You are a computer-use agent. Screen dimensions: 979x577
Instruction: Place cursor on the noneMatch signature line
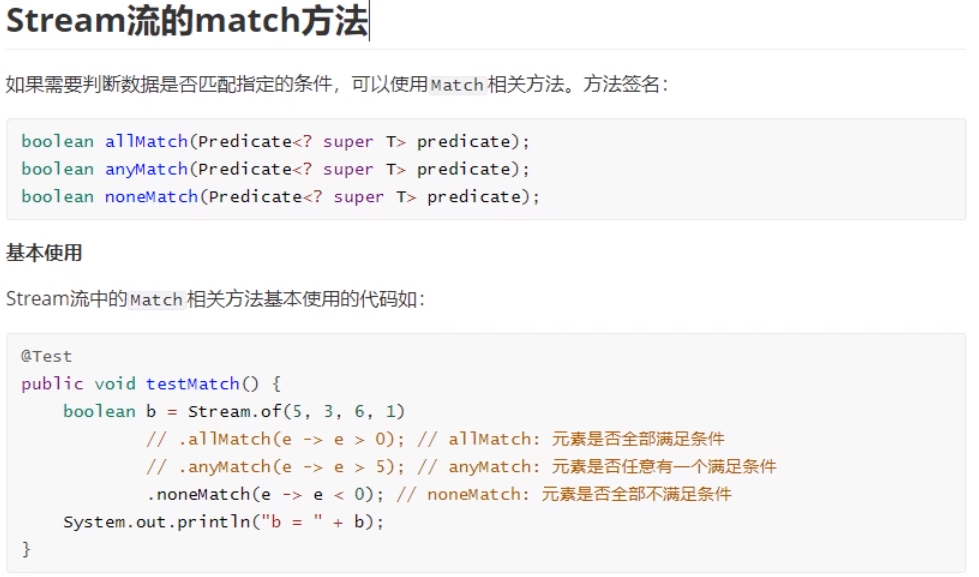click(280, 197)
